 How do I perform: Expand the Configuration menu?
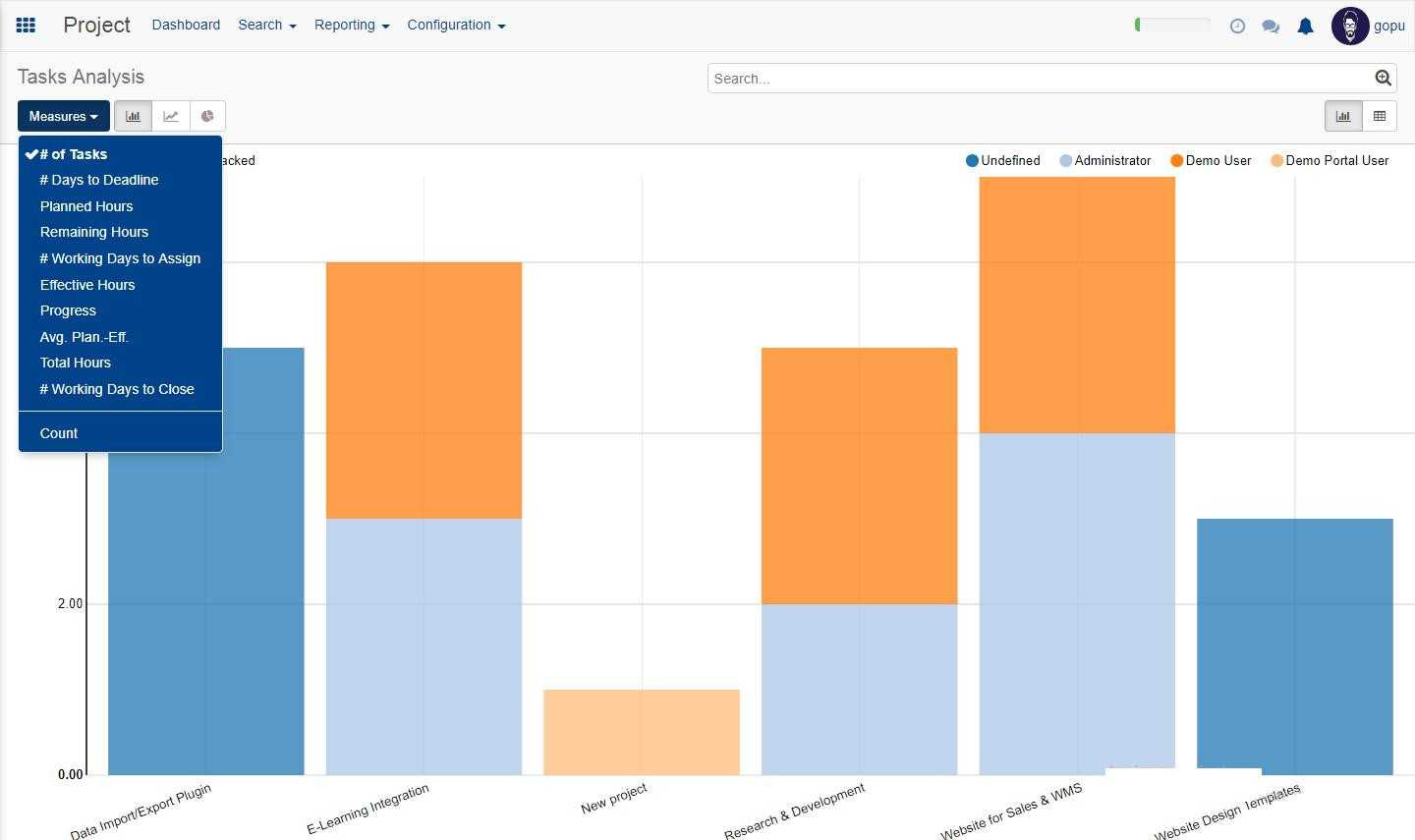coord(456,26)
